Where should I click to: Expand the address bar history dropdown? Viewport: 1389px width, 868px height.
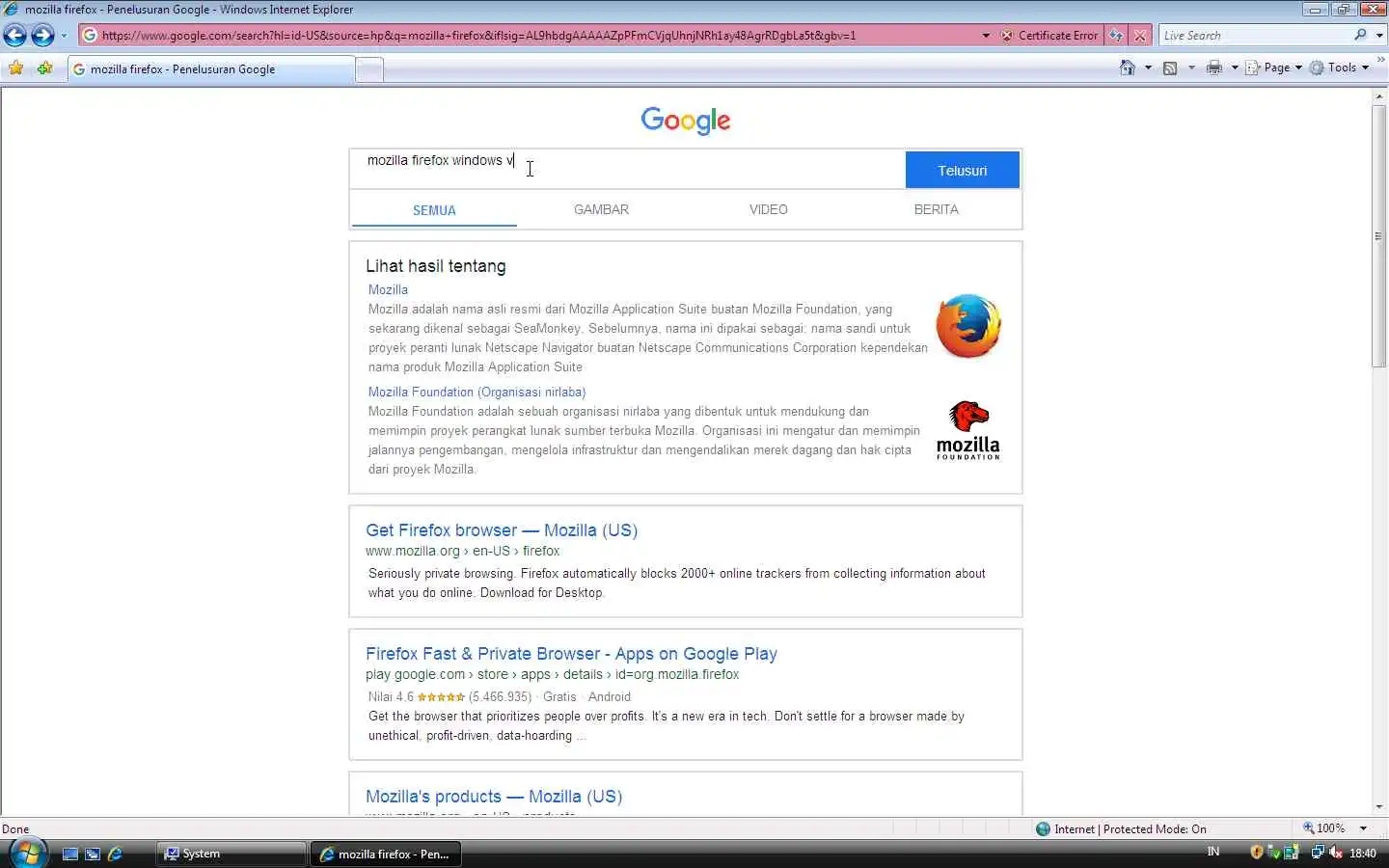click(x=986, y=36)
